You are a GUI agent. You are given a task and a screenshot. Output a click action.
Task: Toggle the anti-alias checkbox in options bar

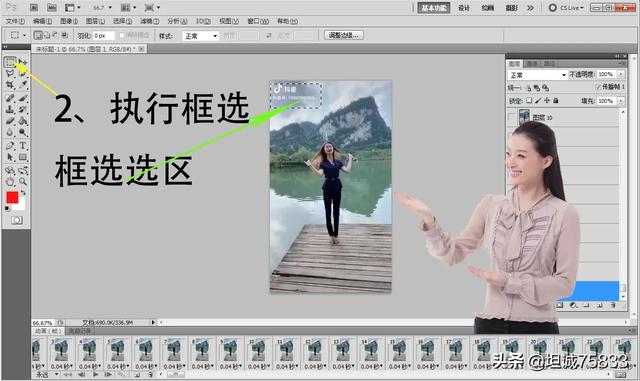(122, 36)
